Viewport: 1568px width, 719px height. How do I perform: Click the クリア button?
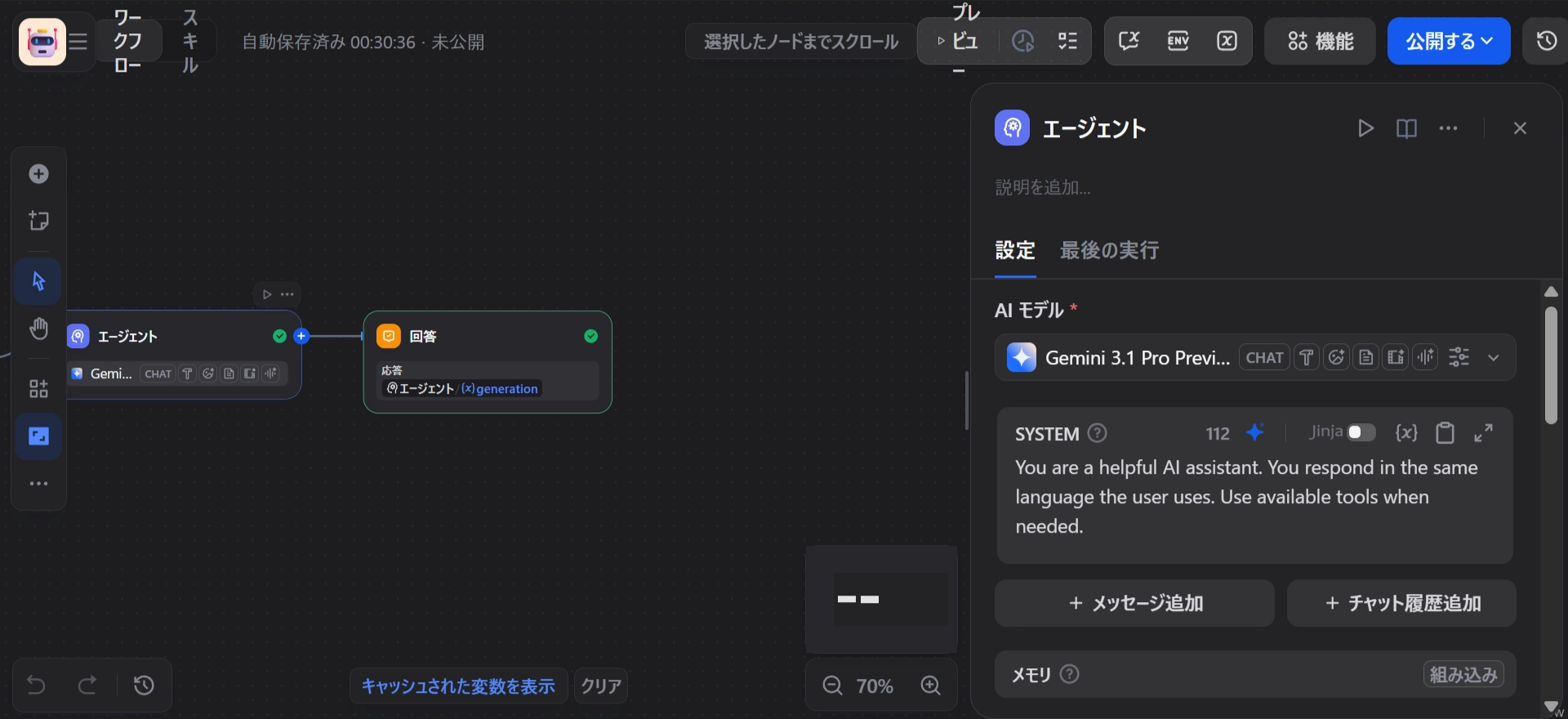tap(601, 686)
